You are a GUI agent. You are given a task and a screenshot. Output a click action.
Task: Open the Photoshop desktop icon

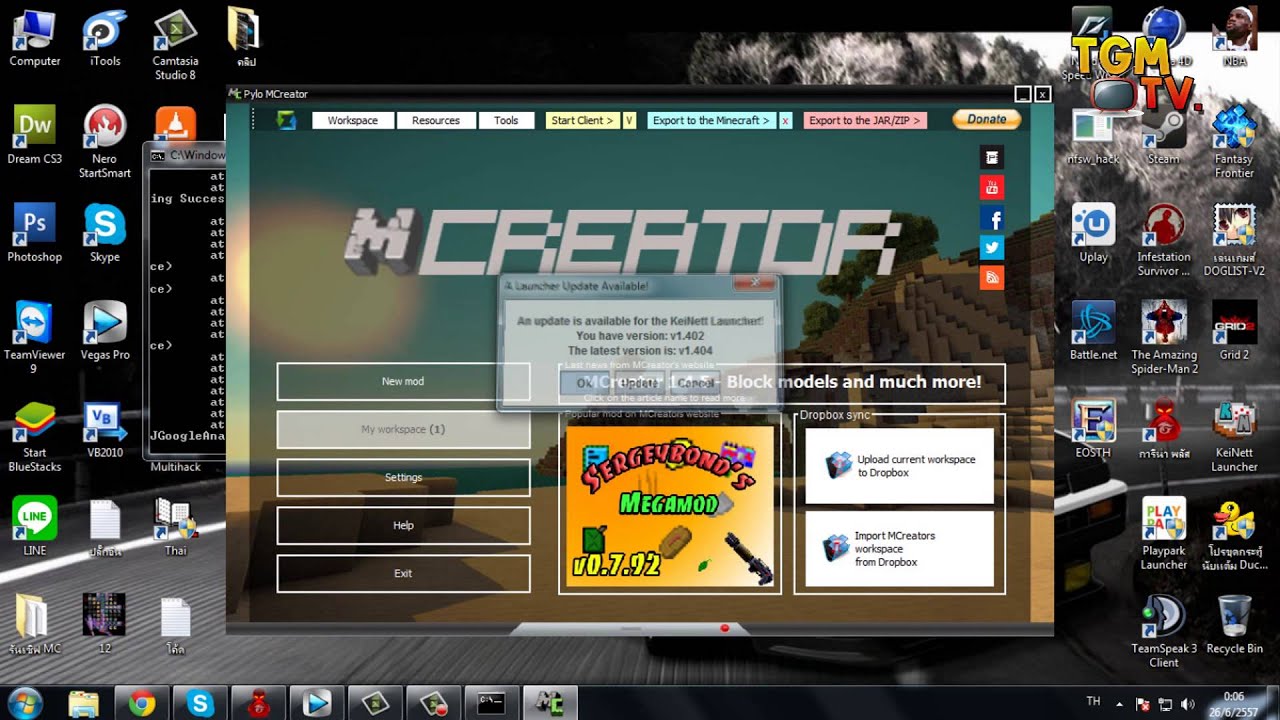click(x=35, y=234)
